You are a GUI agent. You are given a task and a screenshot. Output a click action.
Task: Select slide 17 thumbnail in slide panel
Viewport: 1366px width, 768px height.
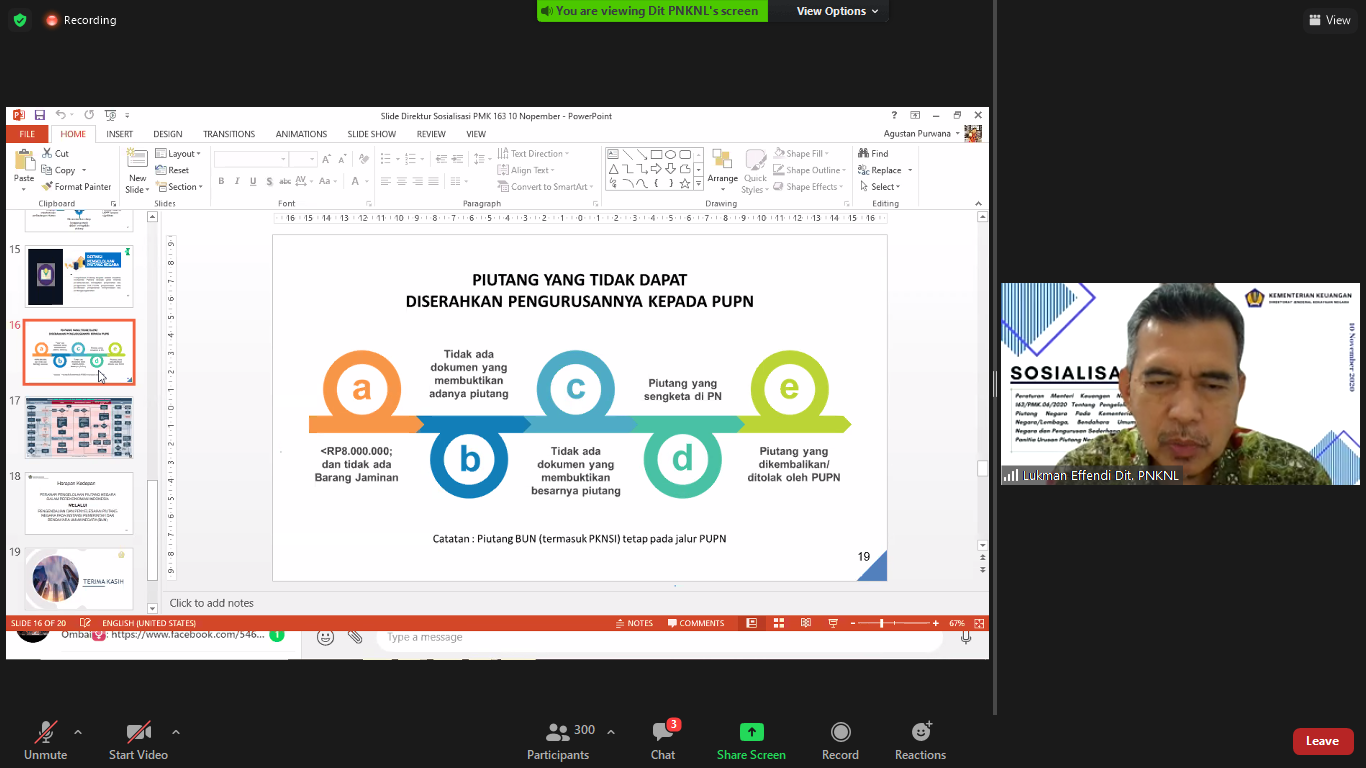tap(79, 427)
